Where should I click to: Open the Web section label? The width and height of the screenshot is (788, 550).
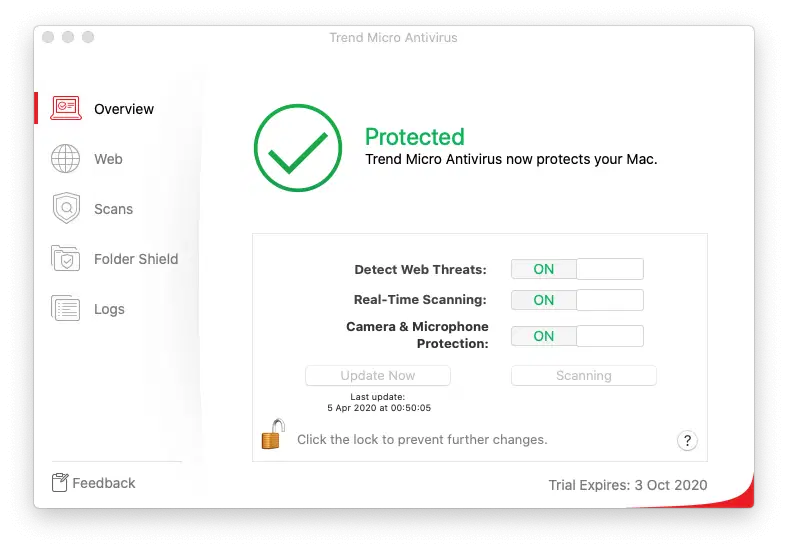click(108, 159)
